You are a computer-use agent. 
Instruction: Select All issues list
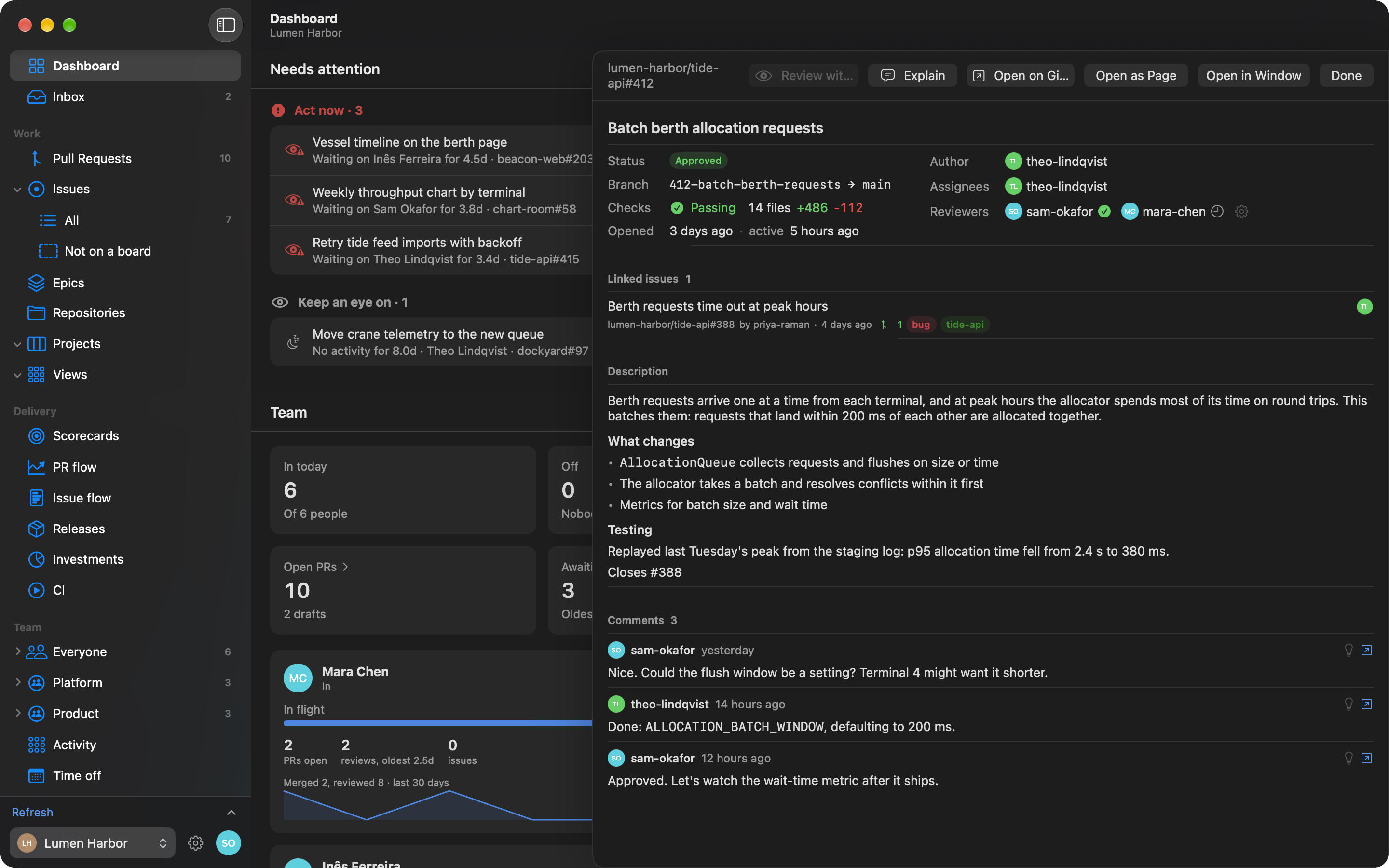click(x=125, y=220)
